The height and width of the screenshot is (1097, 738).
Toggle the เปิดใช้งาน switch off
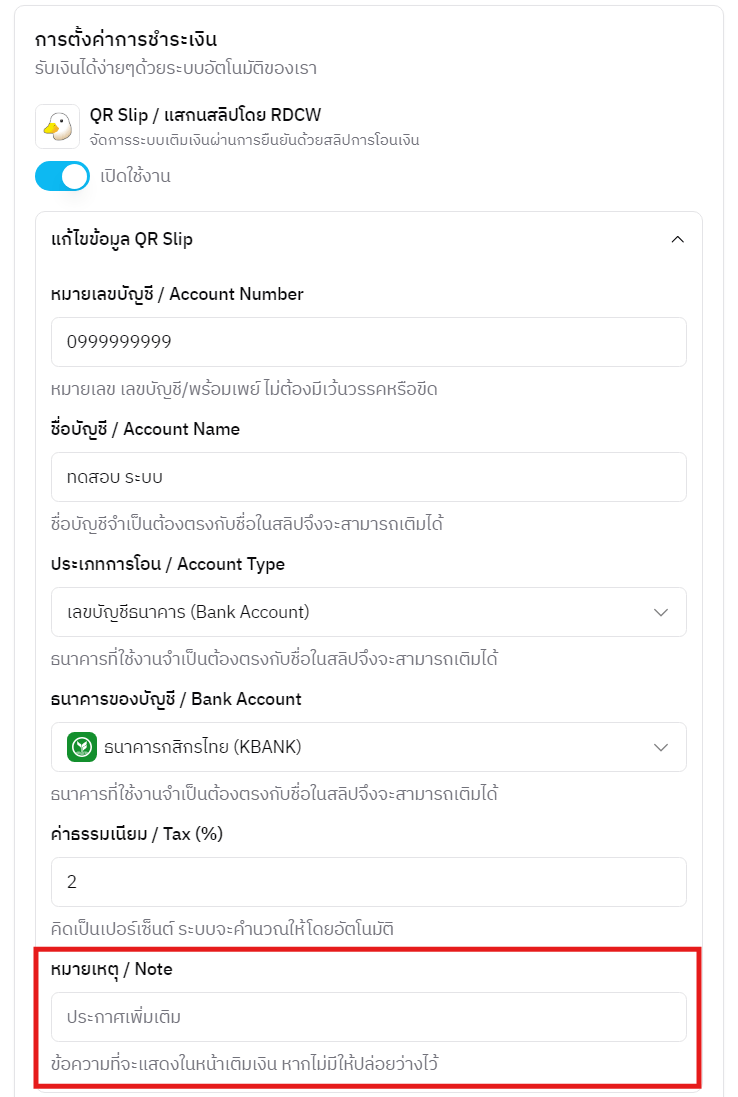click(62, 176)
